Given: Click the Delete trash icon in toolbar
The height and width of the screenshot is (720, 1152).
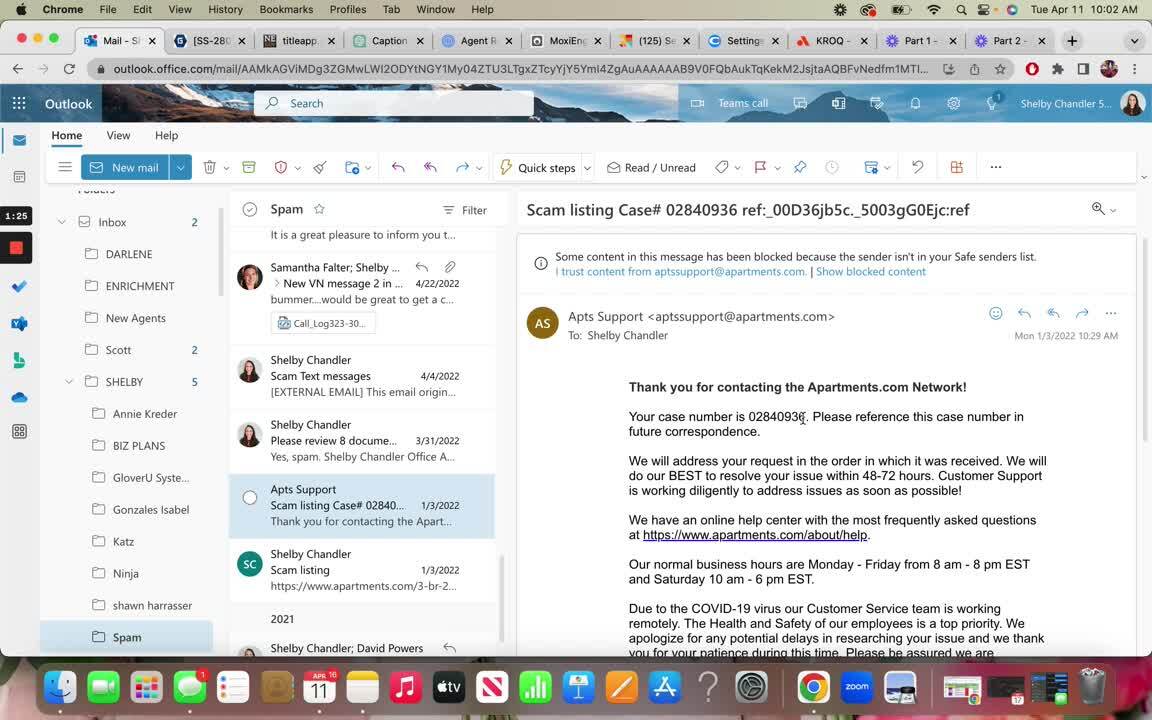Looking at the screenshot, I should point(210,168).
